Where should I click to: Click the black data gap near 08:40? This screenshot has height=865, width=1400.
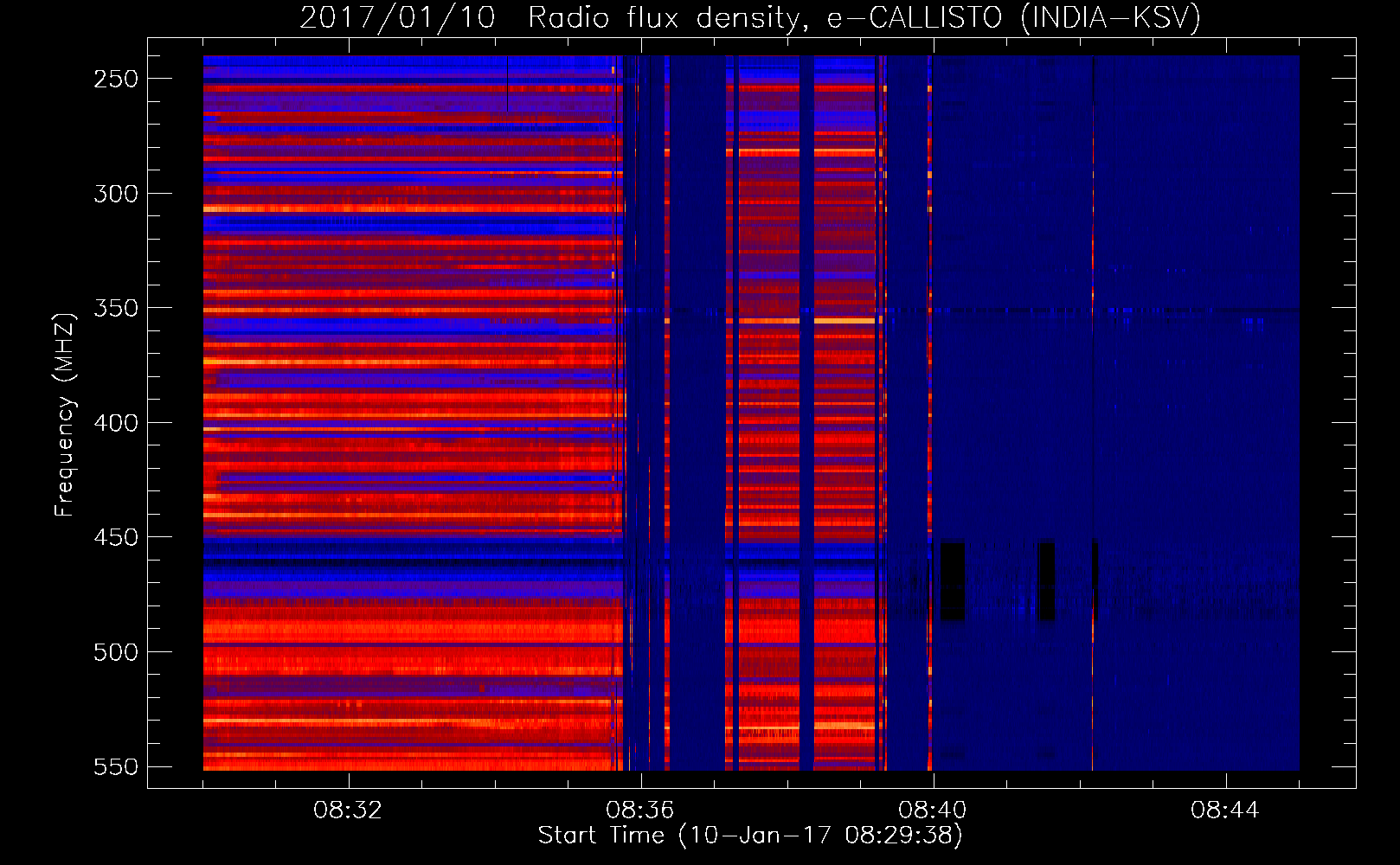point(953,581)
